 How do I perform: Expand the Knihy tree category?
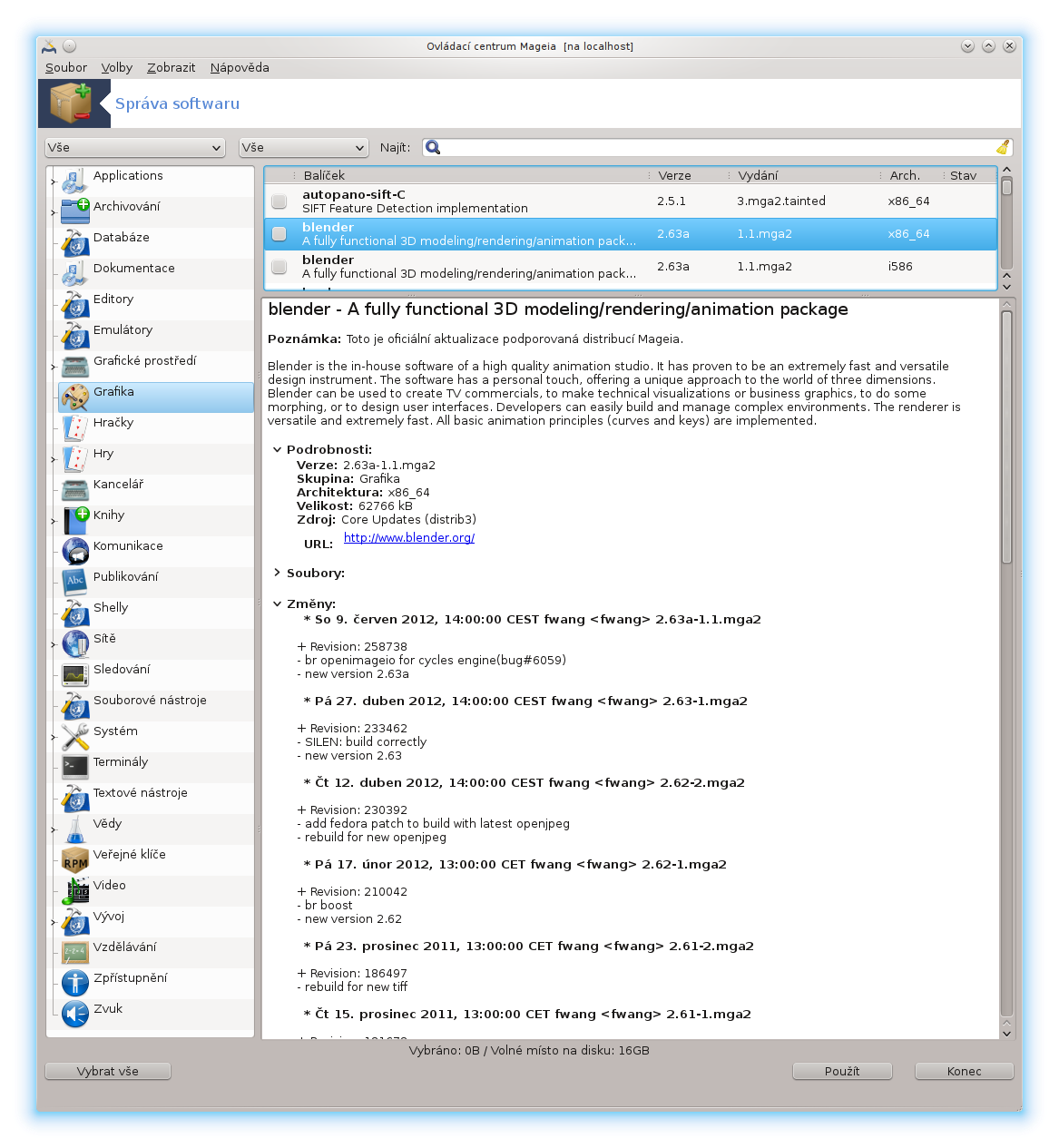54,522
